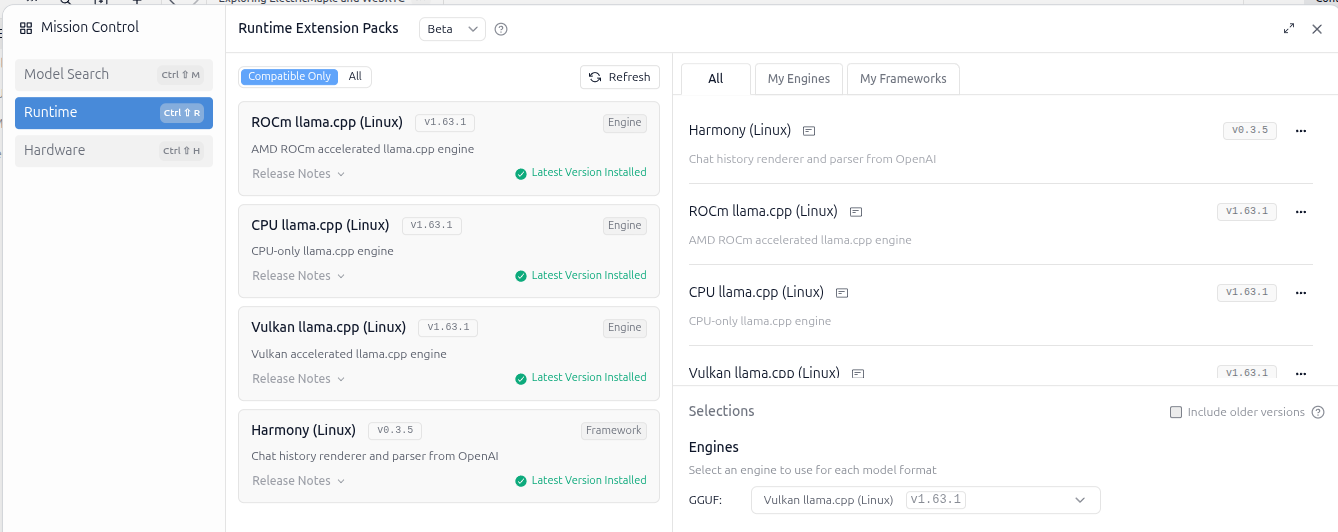Screen dimensions: 1338x532
Task: Expand Release Notes for ROCm llama.cpp
Action: [x=298, y=174]
